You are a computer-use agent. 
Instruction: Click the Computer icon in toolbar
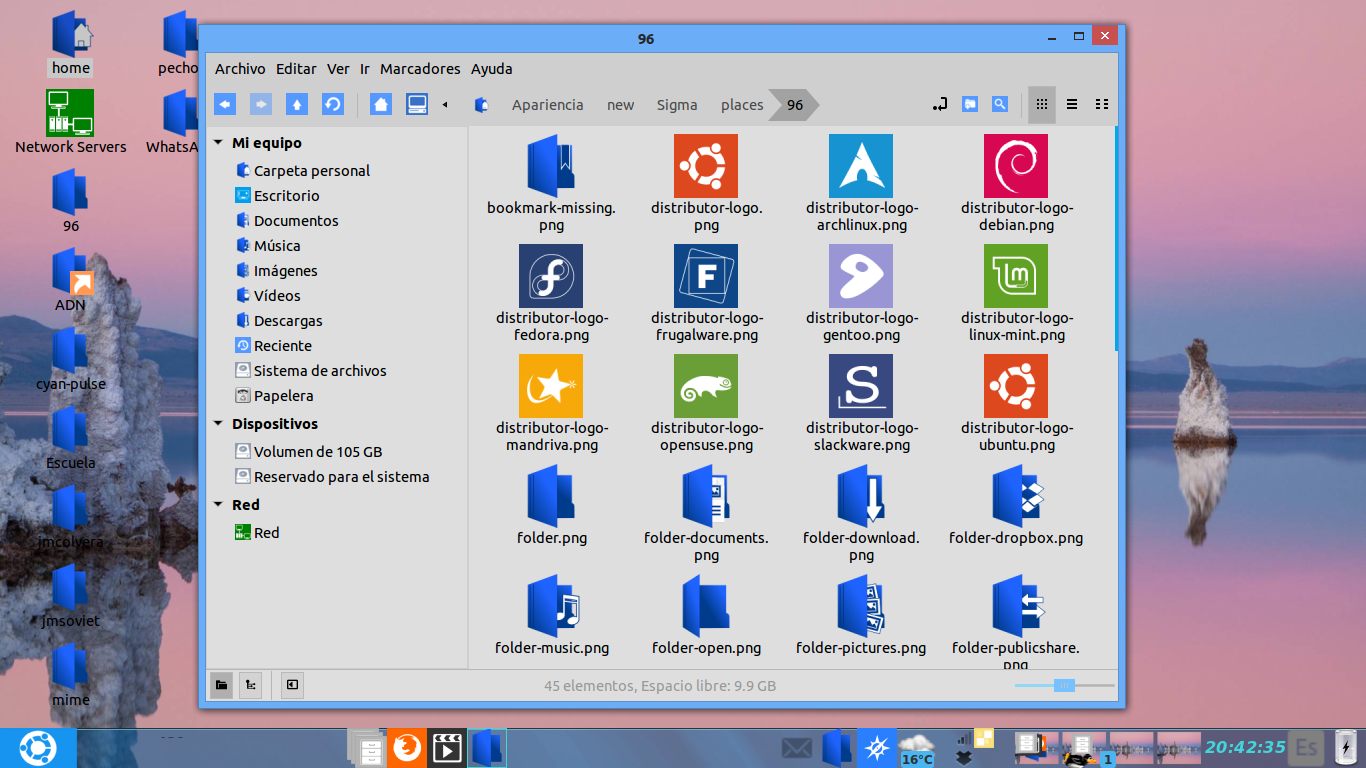[417, 104]
